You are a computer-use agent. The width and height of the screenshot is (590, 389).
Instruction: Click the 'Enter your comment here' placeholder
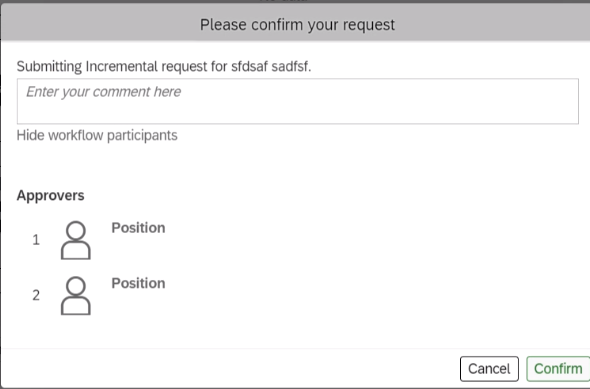point(103,92)
